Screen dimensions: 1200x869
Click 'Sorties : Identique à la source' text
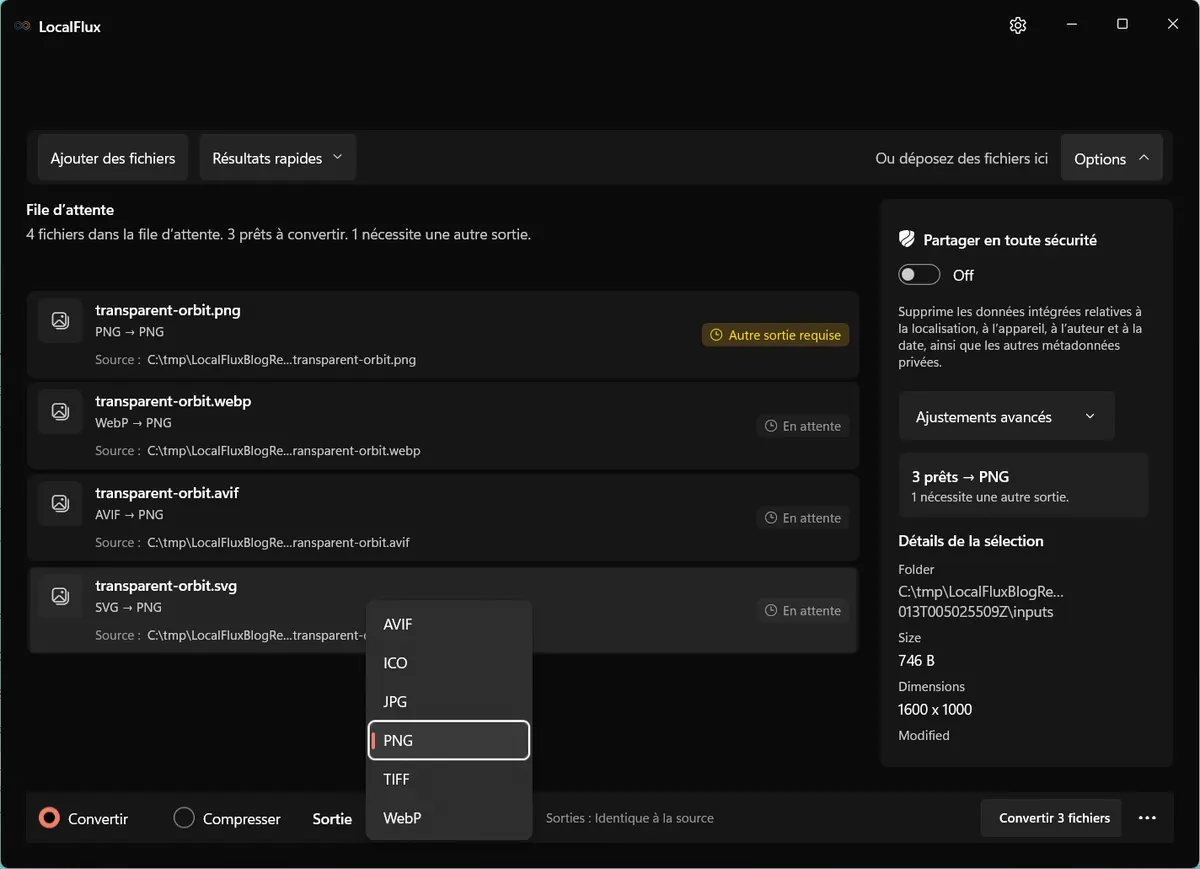(630, 818)
